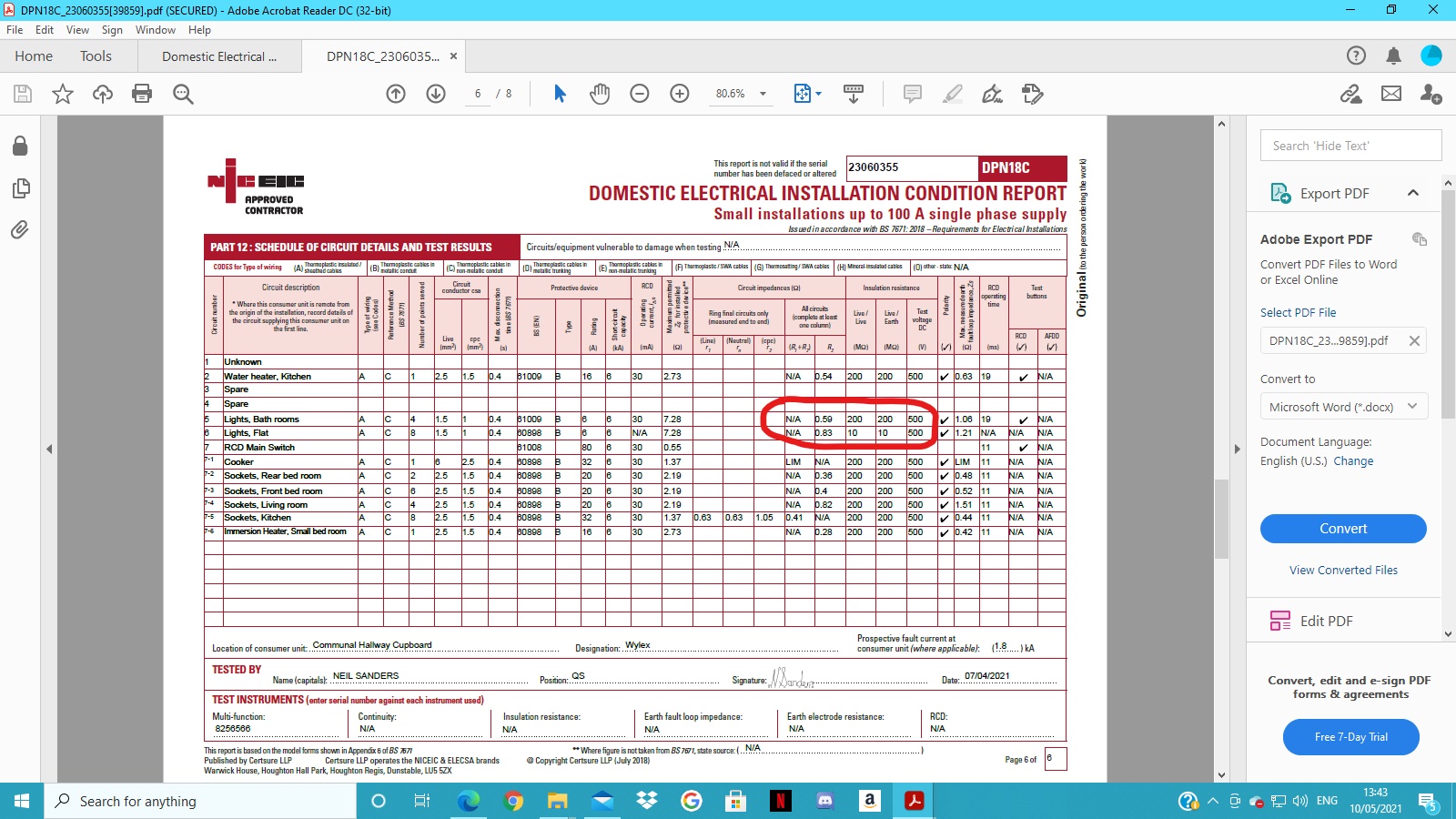Open the notifications bell
The image size is (1456, 819).
[x=1393, y=56]
